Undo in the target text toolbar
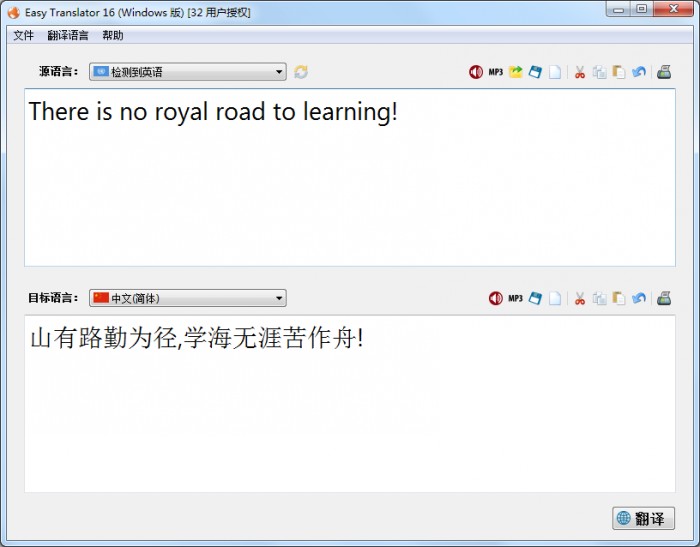Screen dimensions: 700x547 (x=639, y=298)
